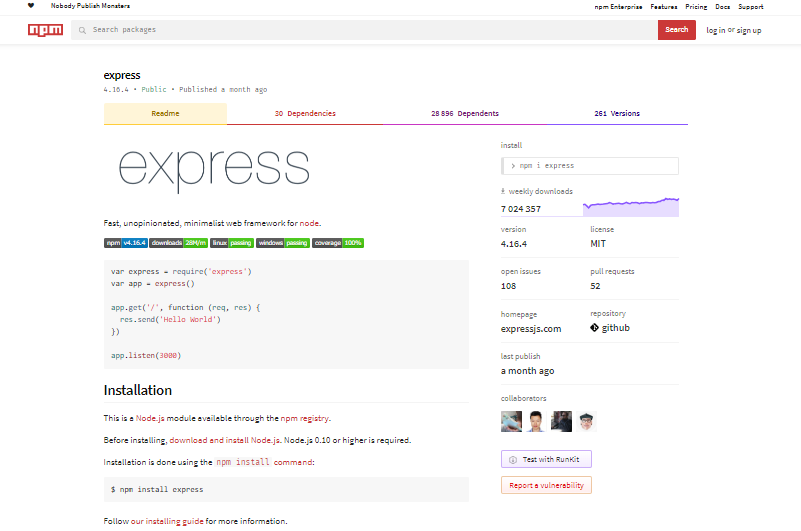801x531 pixels.
Task: Click download and install Node.js link
Action: 225,440
